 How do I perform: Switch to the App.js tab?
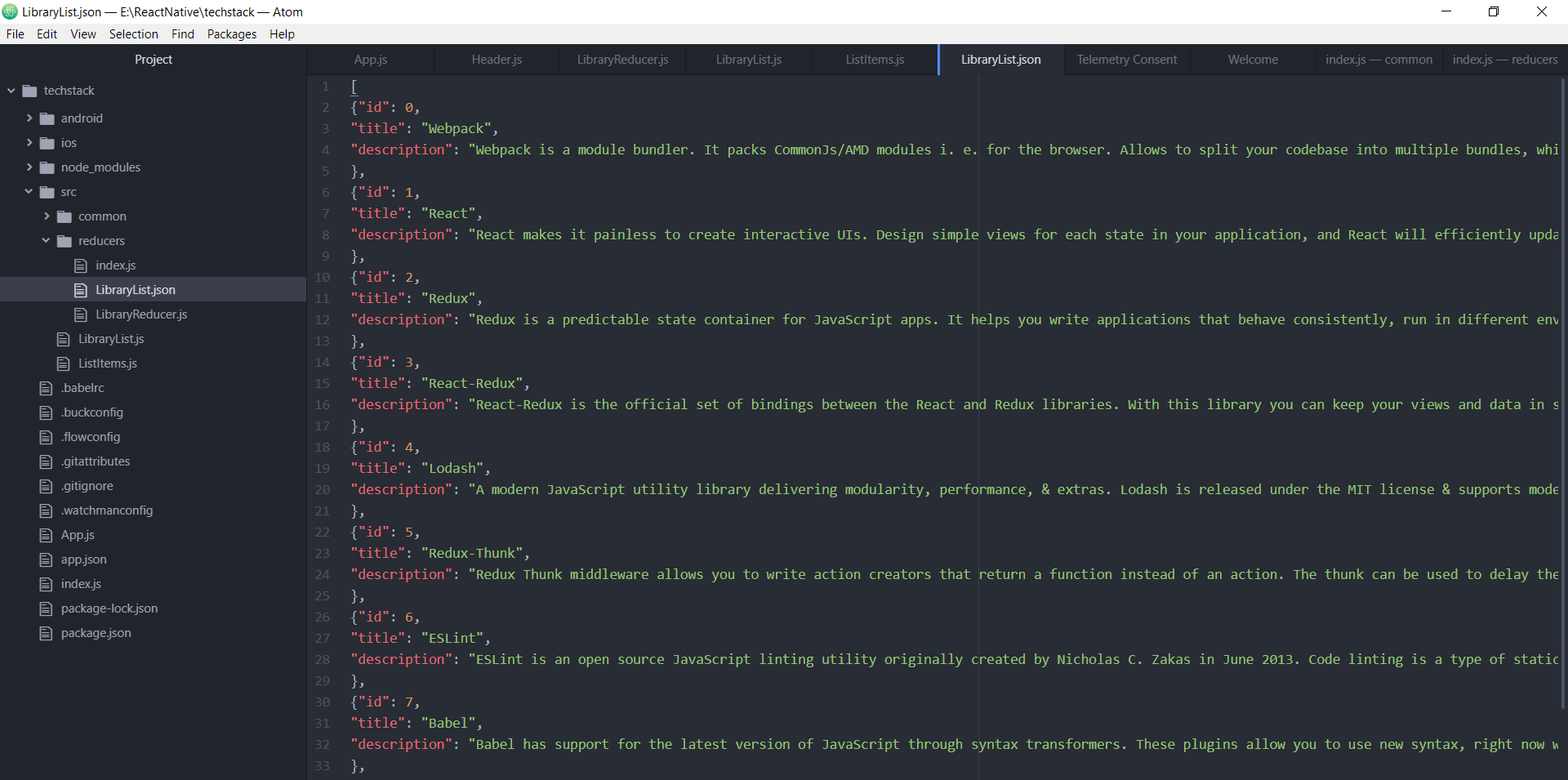371,60
